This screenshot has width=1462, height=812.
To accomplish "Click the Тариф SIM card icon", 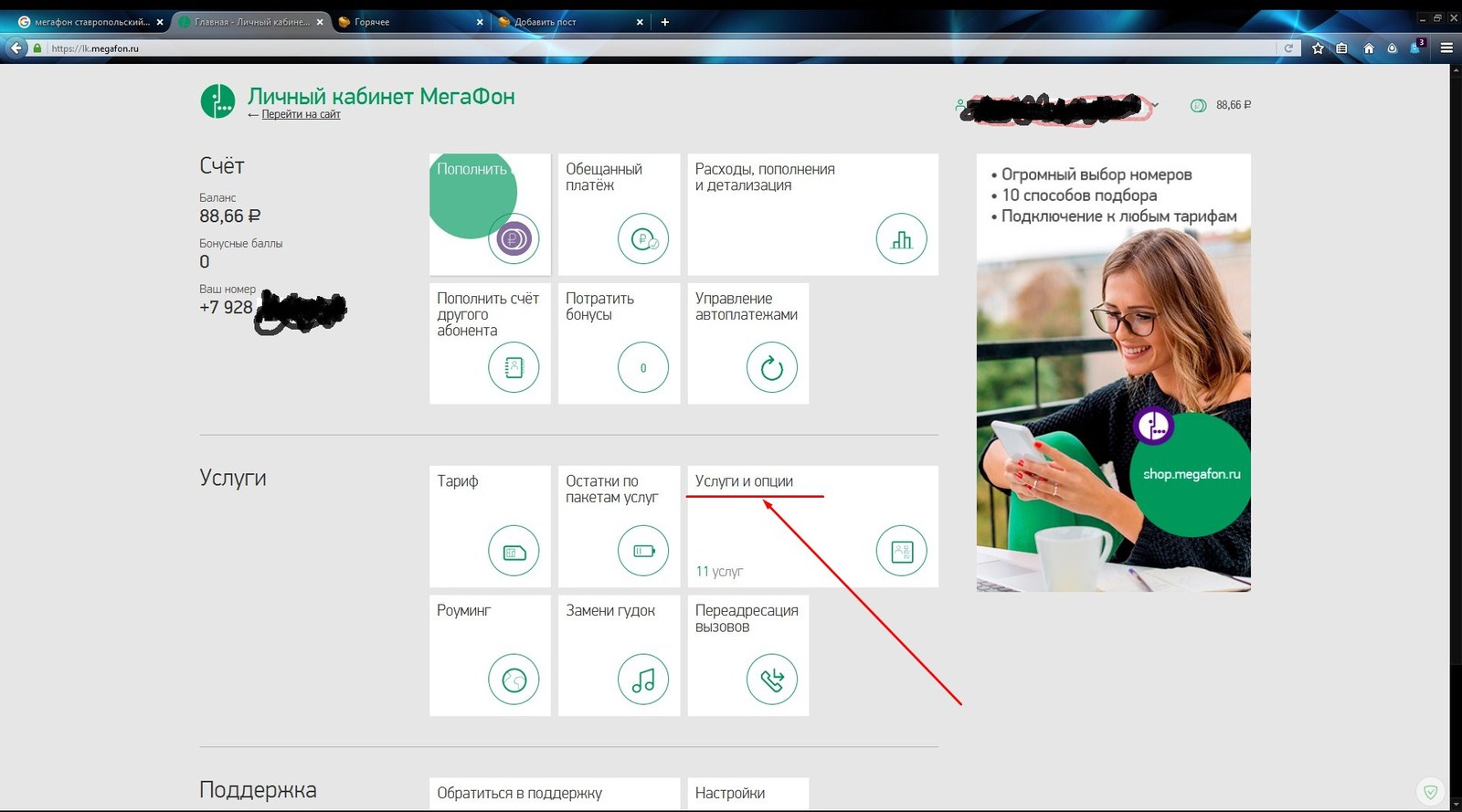I will point(514,551).
